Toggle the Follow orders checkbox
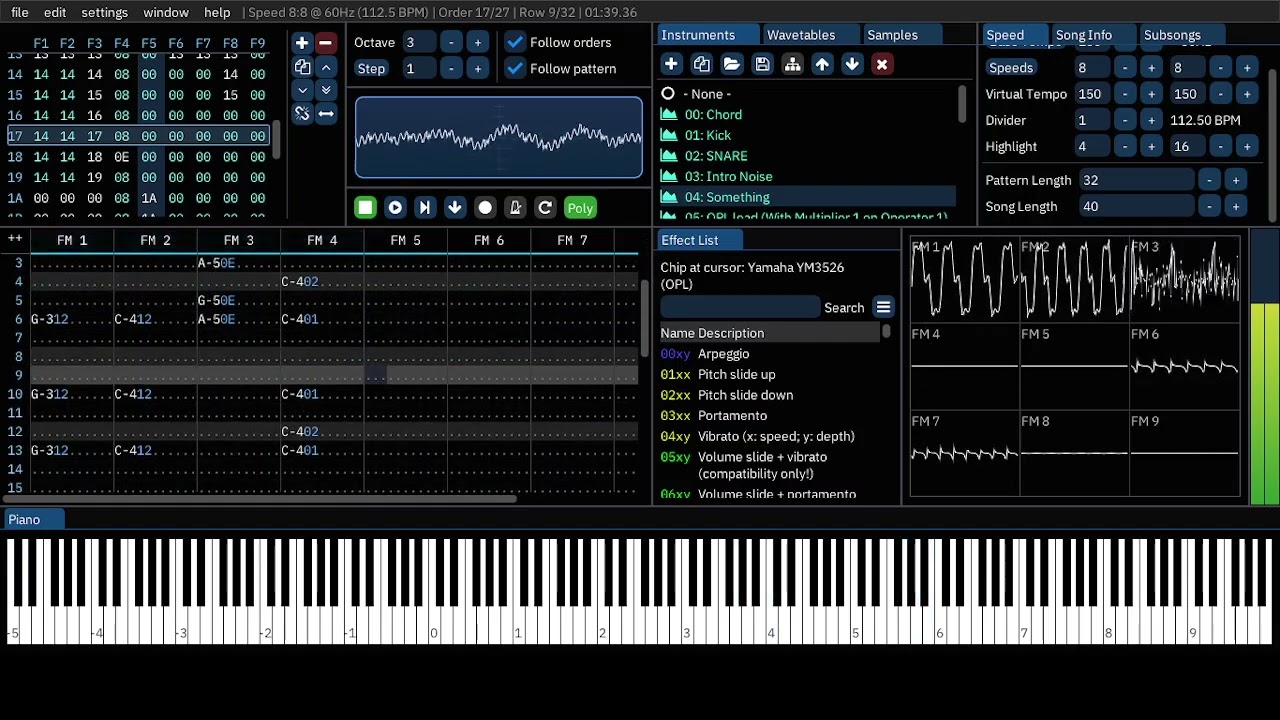The image size is (1280, 720). 515,42
